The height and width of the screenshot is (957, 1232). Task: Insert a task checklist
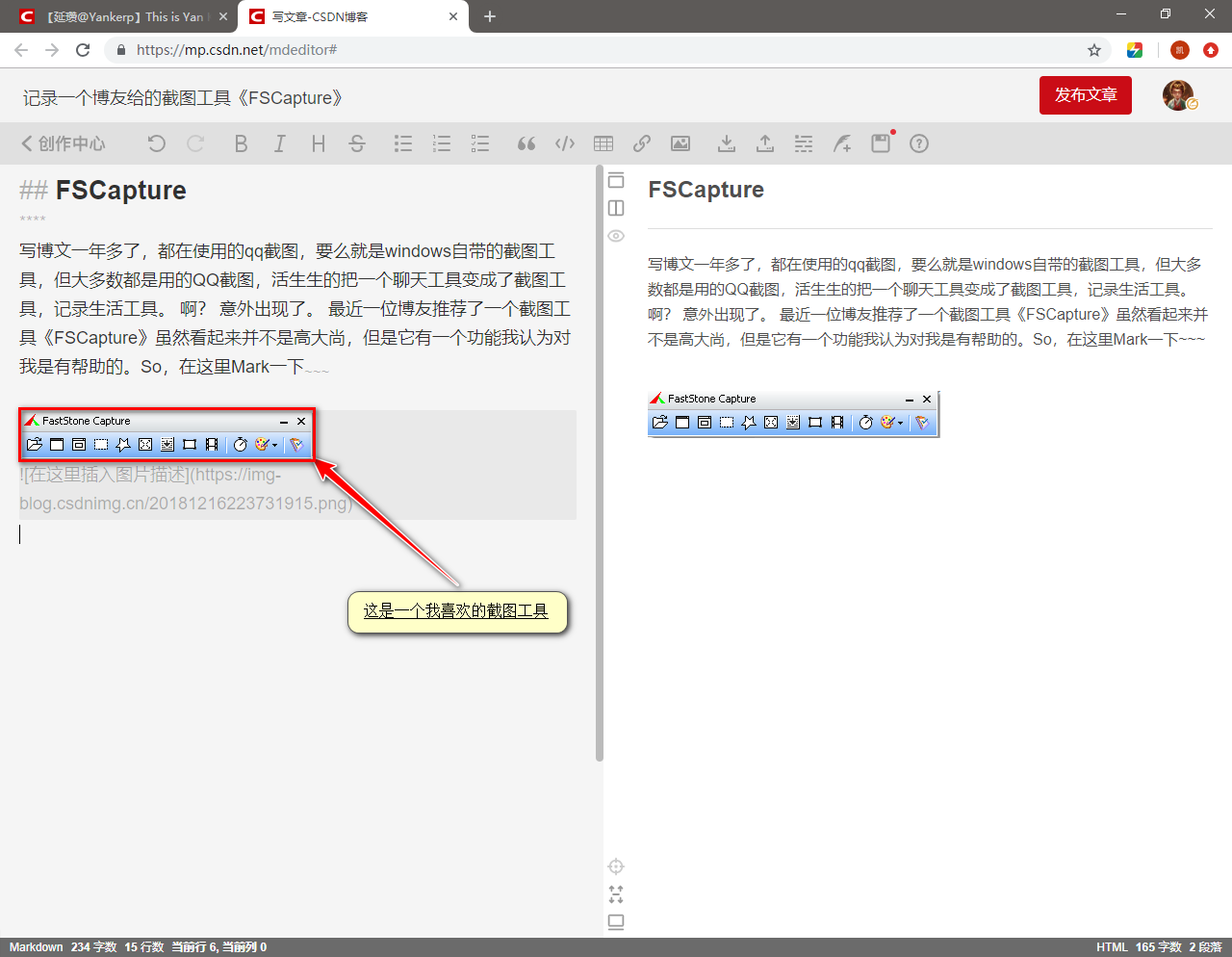click(479, 142)
